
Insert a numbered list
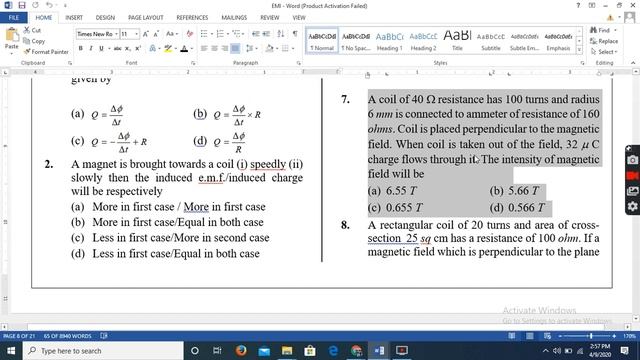click(221, 34)
